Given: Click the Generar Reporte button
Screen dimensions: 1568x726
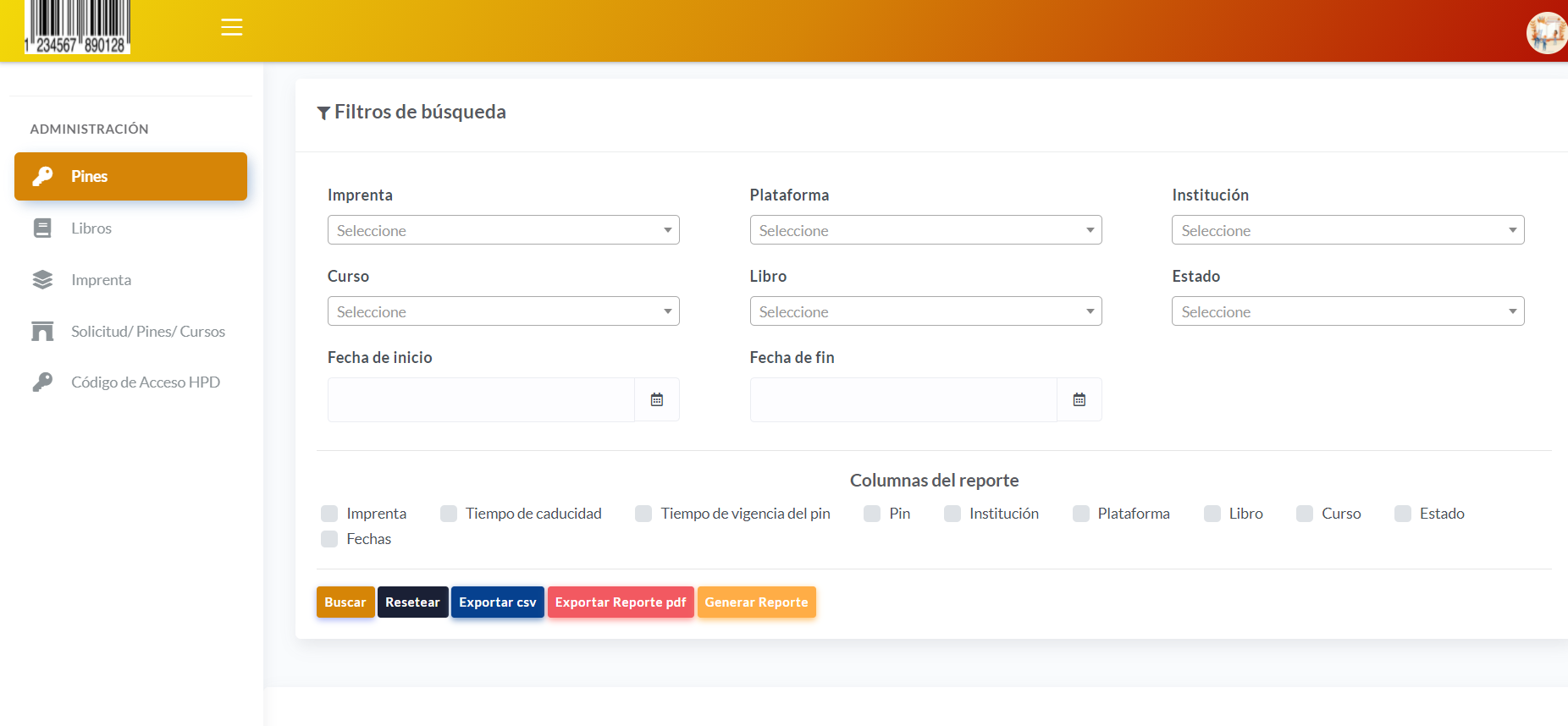Looking at the screenshot, I should 756,602.
